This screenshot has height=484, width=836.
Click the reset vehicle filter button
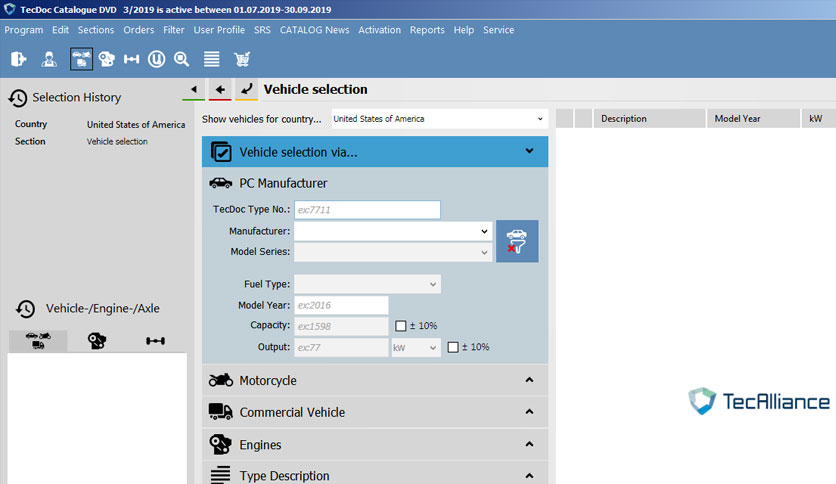pos(517,241)
